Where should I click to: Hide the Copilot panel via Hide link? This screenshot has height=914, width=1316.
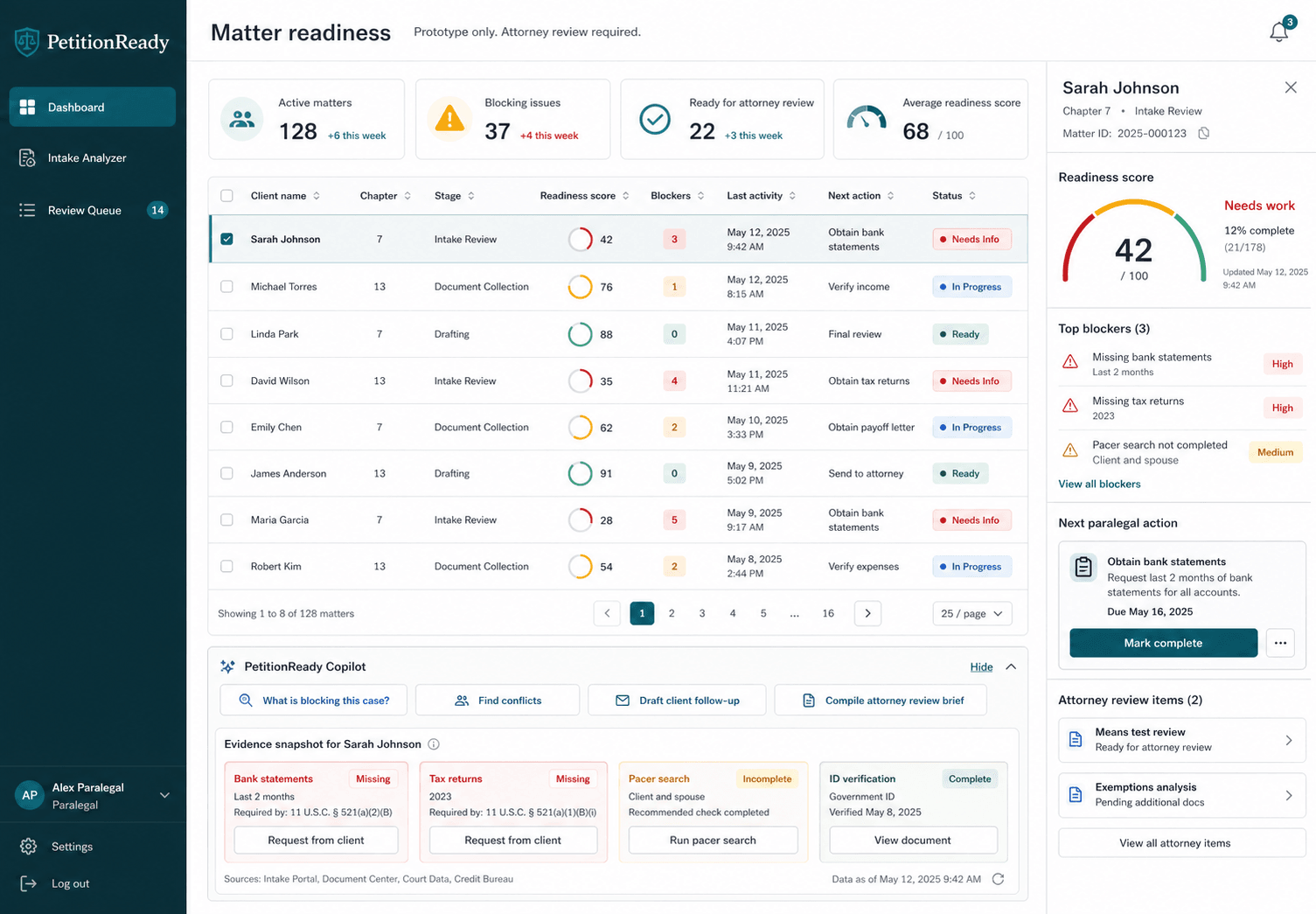click(x=981, y=666)
